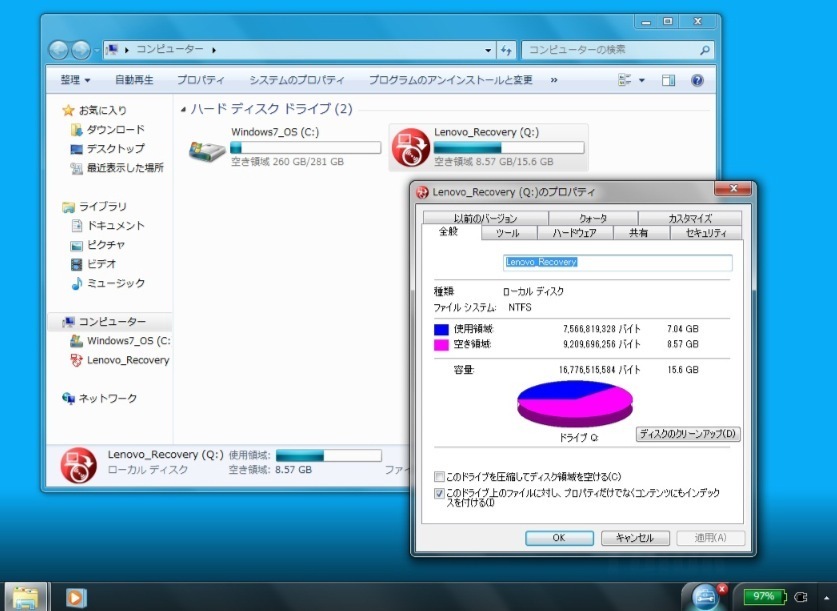The image size is (837, 611).
Task: Click the magnifier icon in the search box
Action: [x=705, y=50]
